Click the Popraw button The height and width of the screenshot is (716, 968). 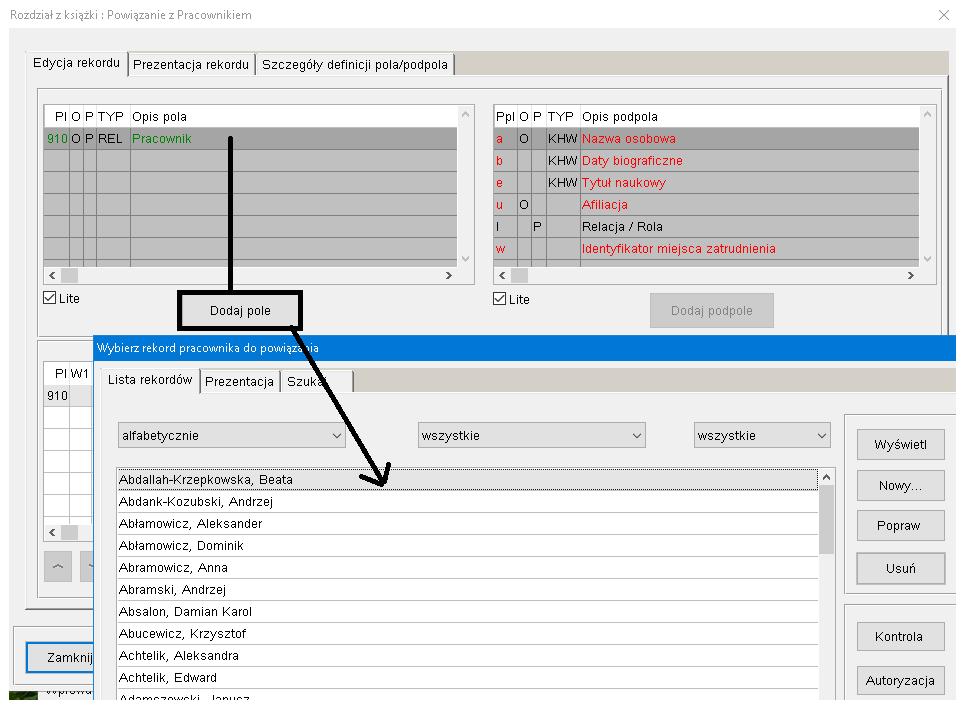tap(901, 526)
